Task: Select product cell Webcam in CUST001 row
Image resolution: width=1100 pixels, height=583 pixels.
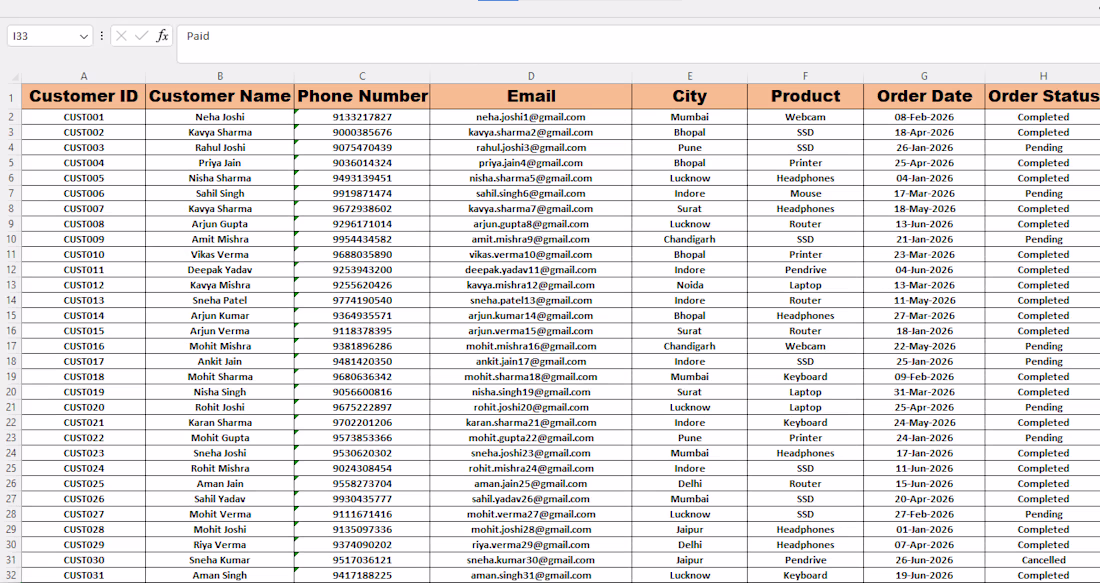Action: click(x=805, y=117)
